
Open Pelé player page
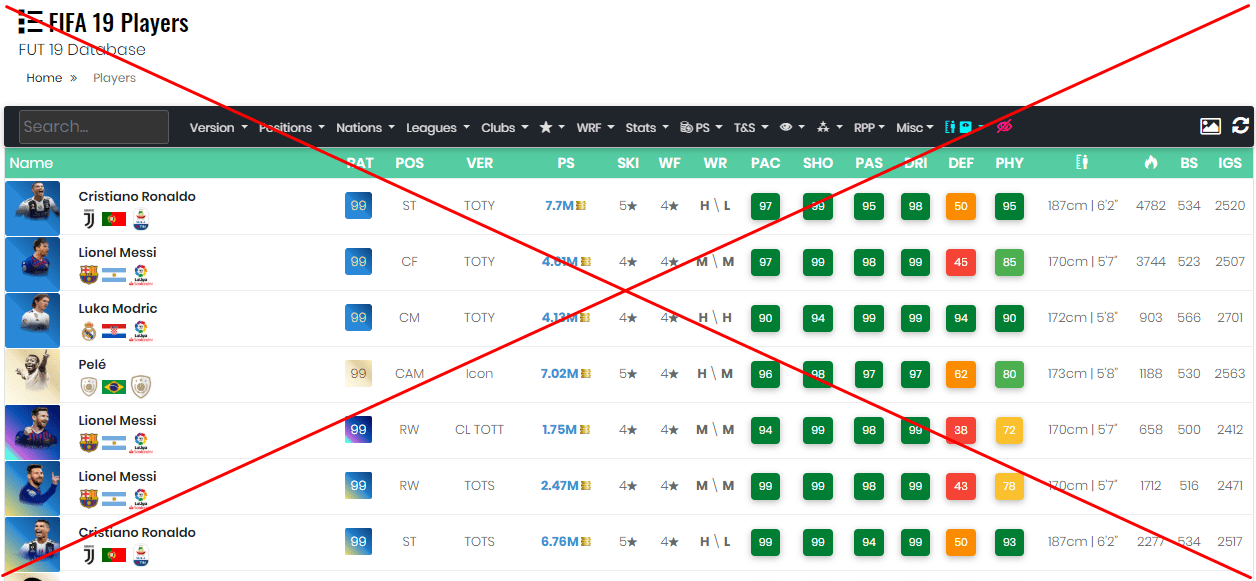click(x=92, y=364)
